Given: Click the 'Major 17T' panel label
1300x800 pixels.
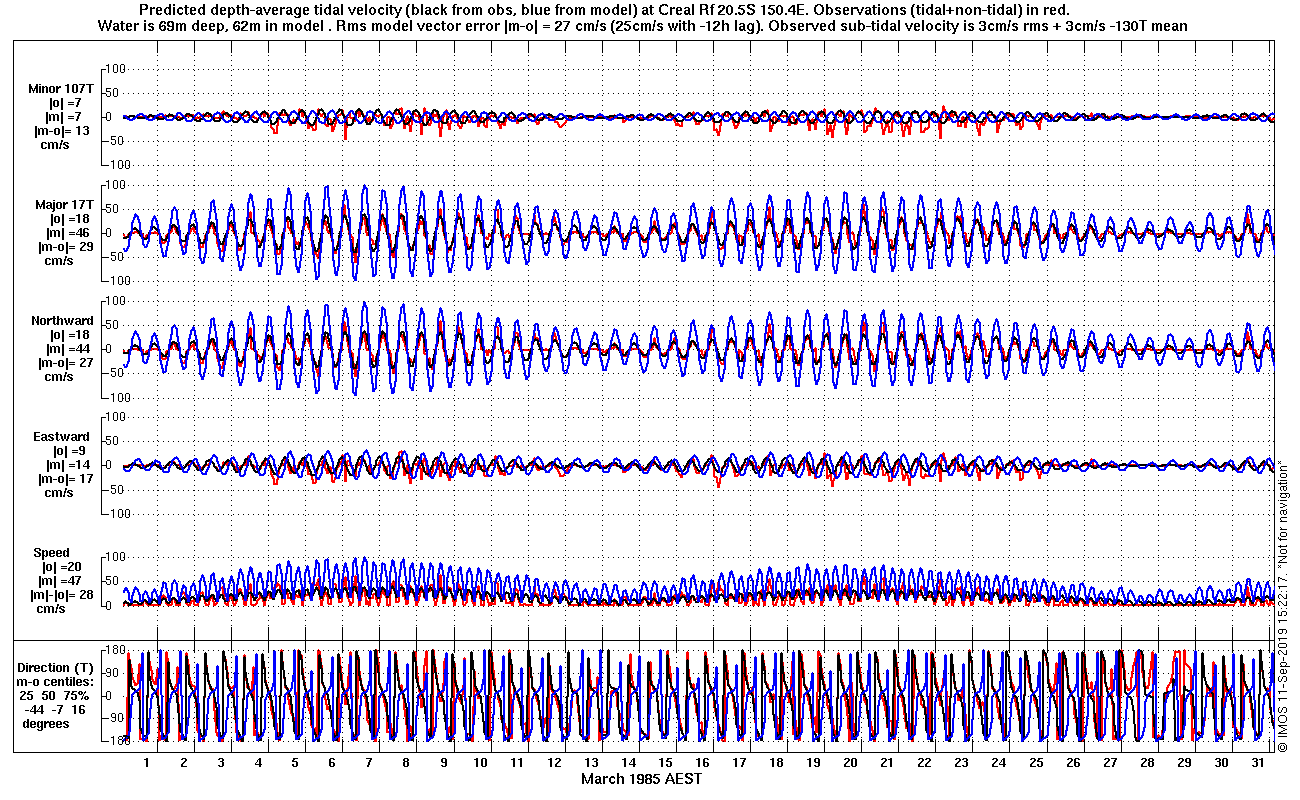Looking at the screenshot, I should pos(64,205).
